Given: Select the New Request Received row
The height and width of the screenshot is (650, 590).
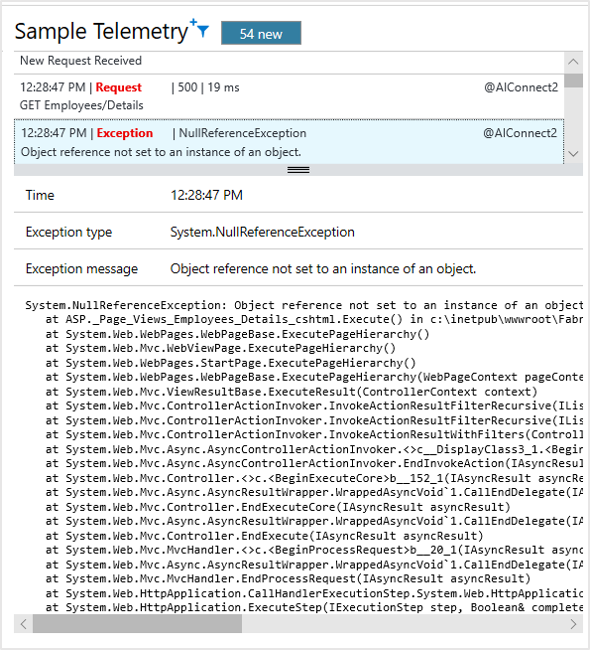Looking at the screenshot, I should coord(289,61).
